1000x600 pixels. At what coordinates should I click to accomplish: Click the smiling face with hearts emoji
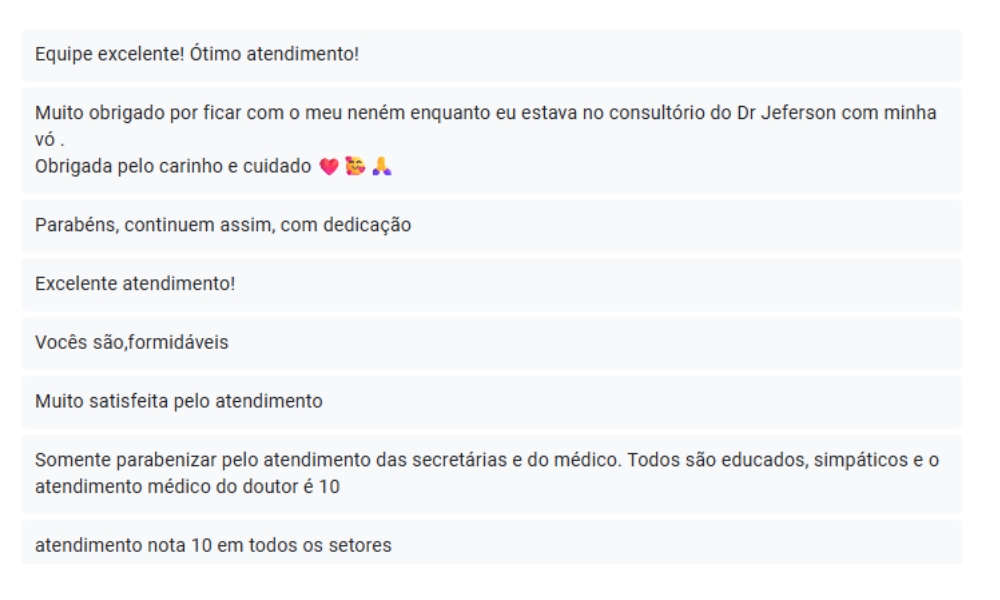[x=355, y=166]
